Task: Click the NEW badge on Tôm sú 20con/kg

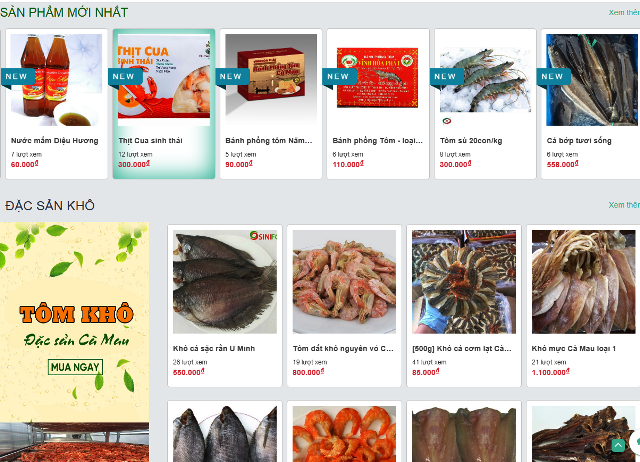Action: (x=447, y=77)
